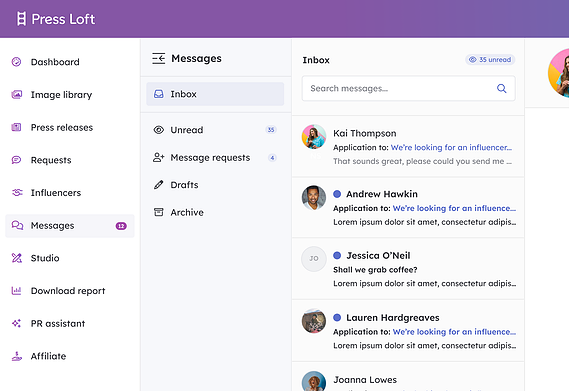The height and width of the screenshot is (391, 569).
Task: Click the Message requests person-plus icon
Action: (159, 157)
